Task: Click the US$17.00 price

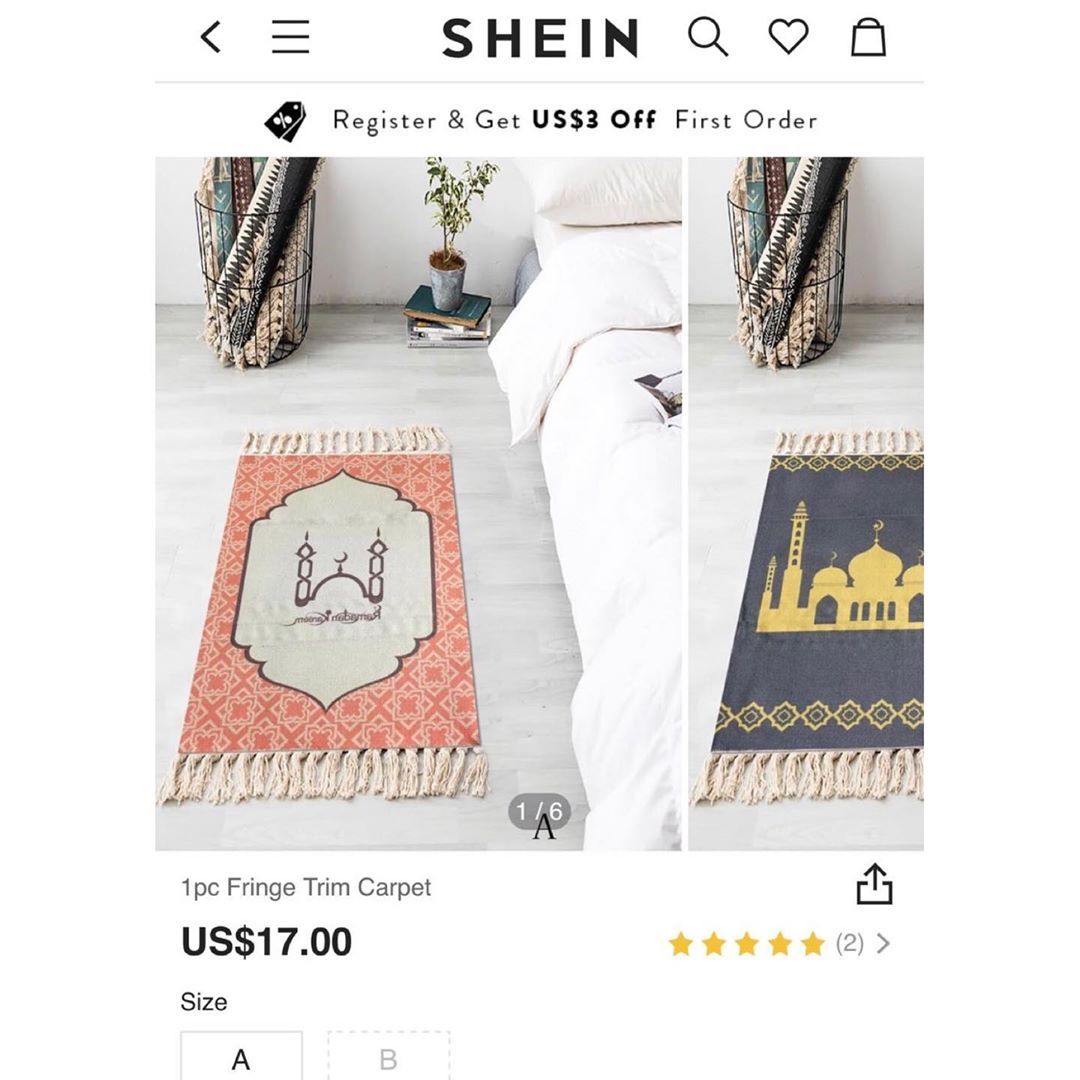Action: tap(267, 942)
